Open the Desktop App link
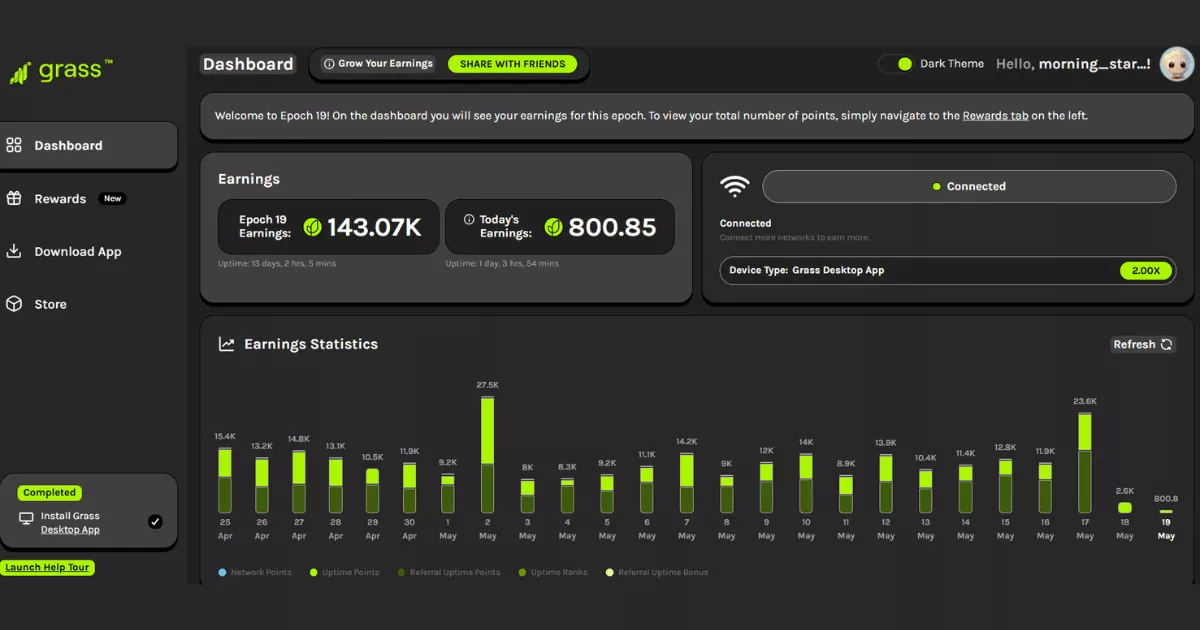This screenshot has width=1200, height=630. tap(70, 530)
